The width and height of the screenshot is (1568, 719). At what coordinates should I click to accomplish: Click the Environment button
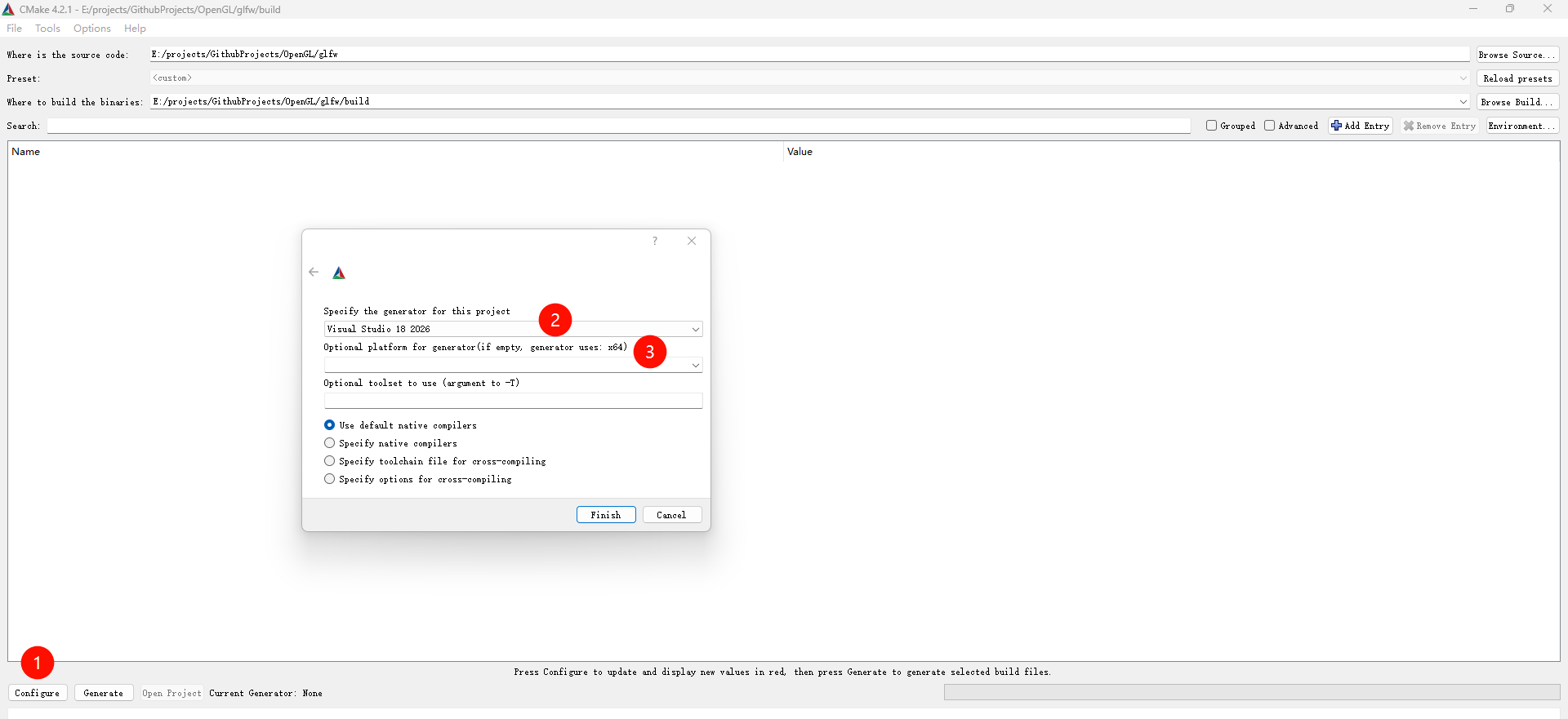[x=1522, y=126]
